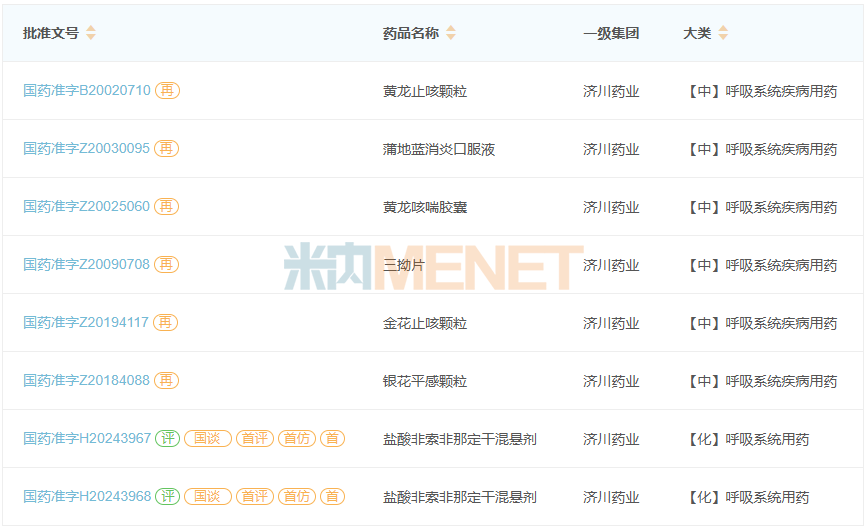The height and width of the screenshot is (531, 868).
Task: Click the 药品名称 column header
Action: pos(411,33)
